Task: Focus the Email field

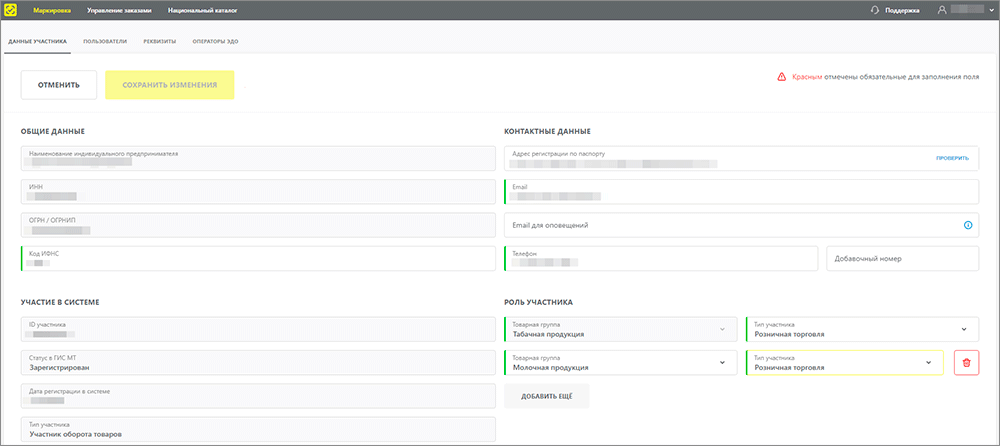Action: 741,192
